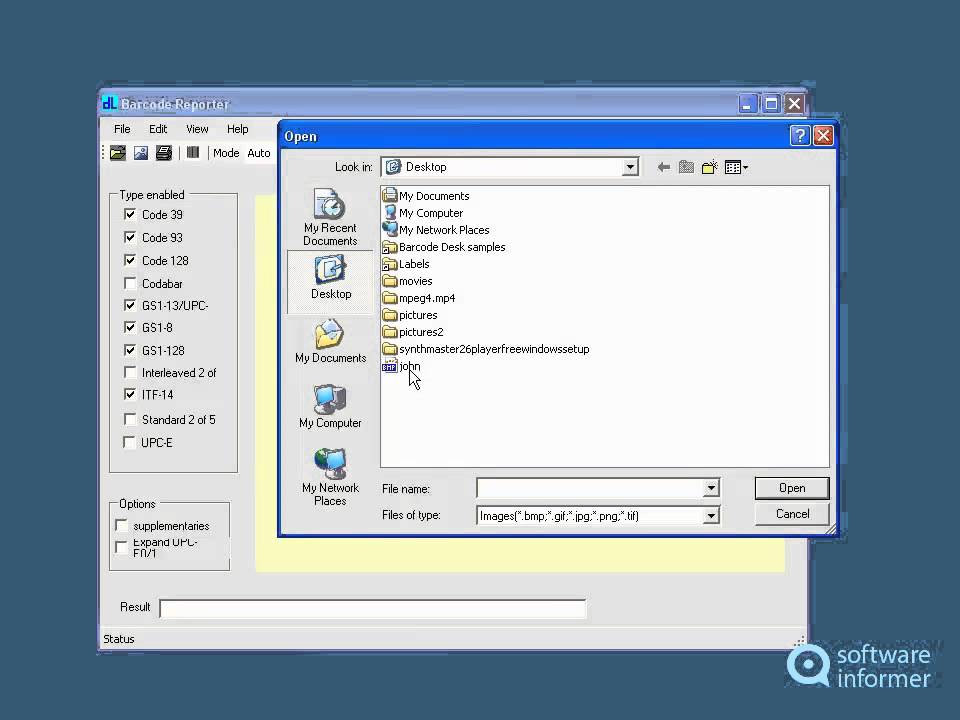
Task: Enable the supplementaries option checkbox
Action: pyautogui.click(x=121, y=525)
